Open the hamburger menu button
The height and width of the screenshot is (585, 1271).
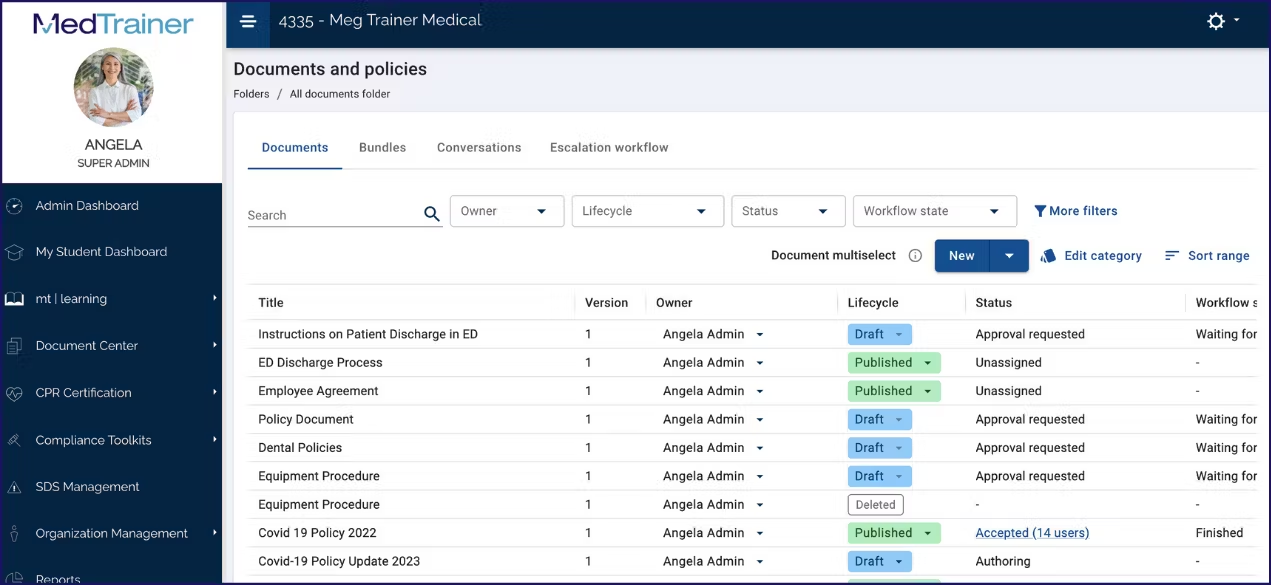tap(248, 22)
